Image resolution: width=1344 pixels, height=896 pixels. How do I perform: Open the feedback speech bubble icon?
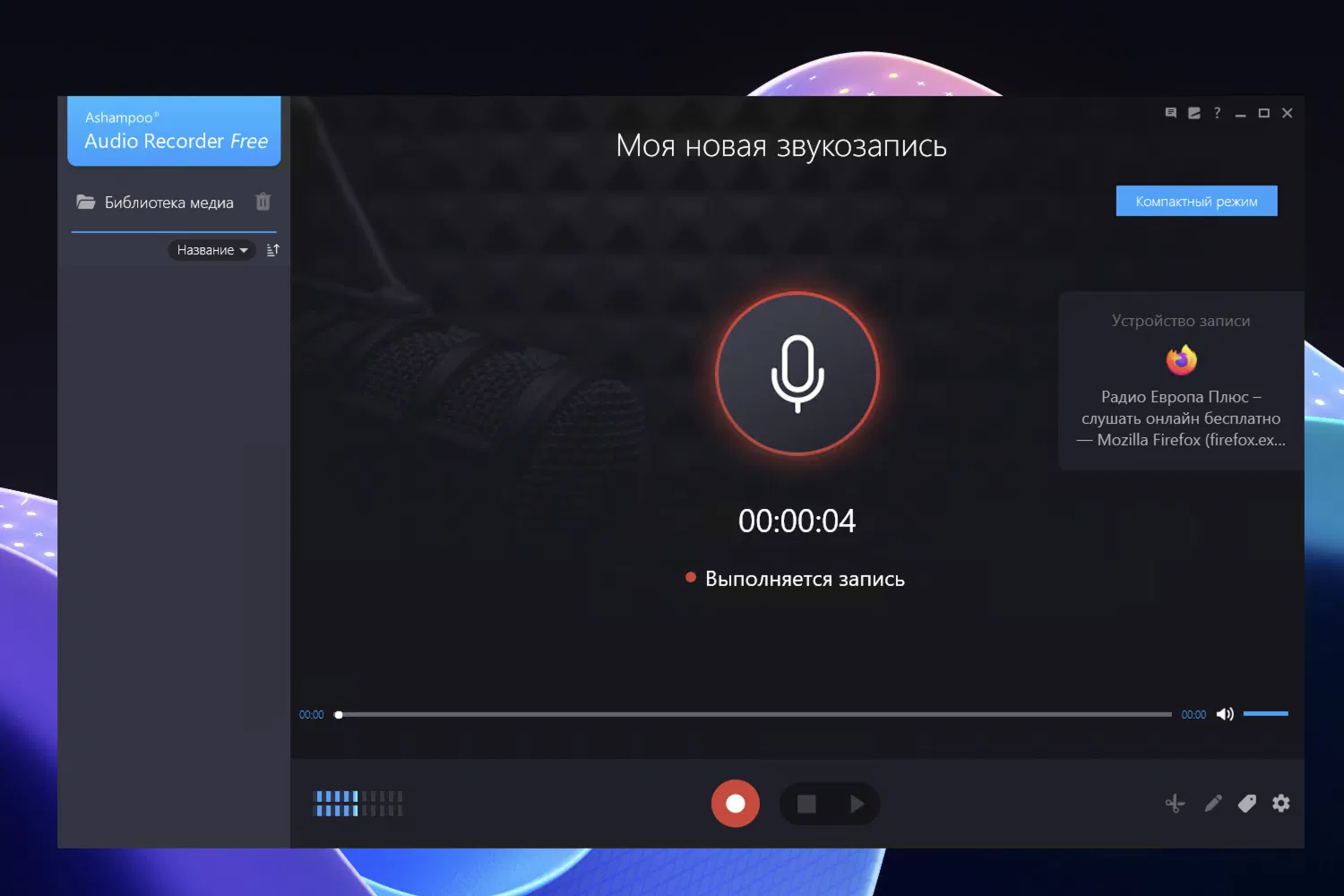point(1170,113)
